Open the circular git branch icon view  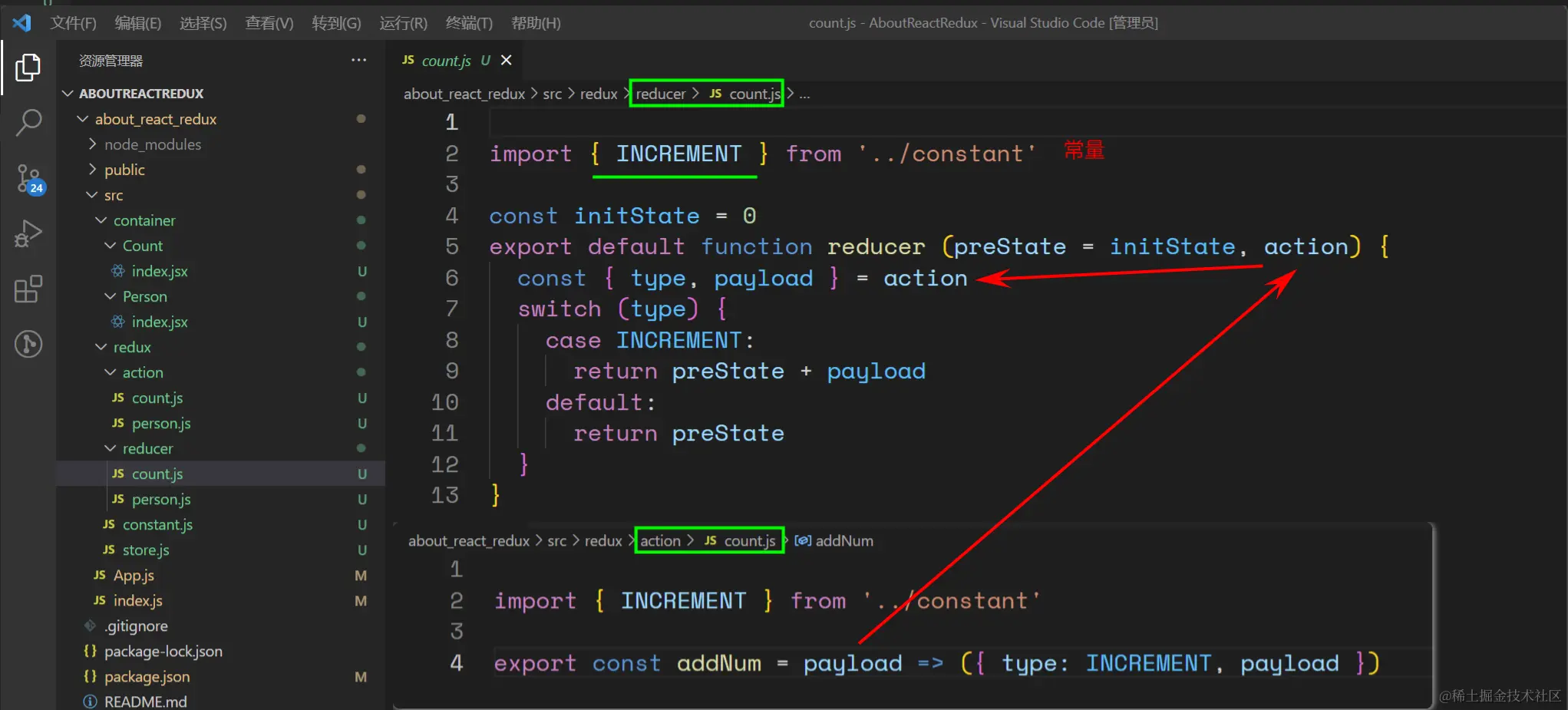pos(28,344)
